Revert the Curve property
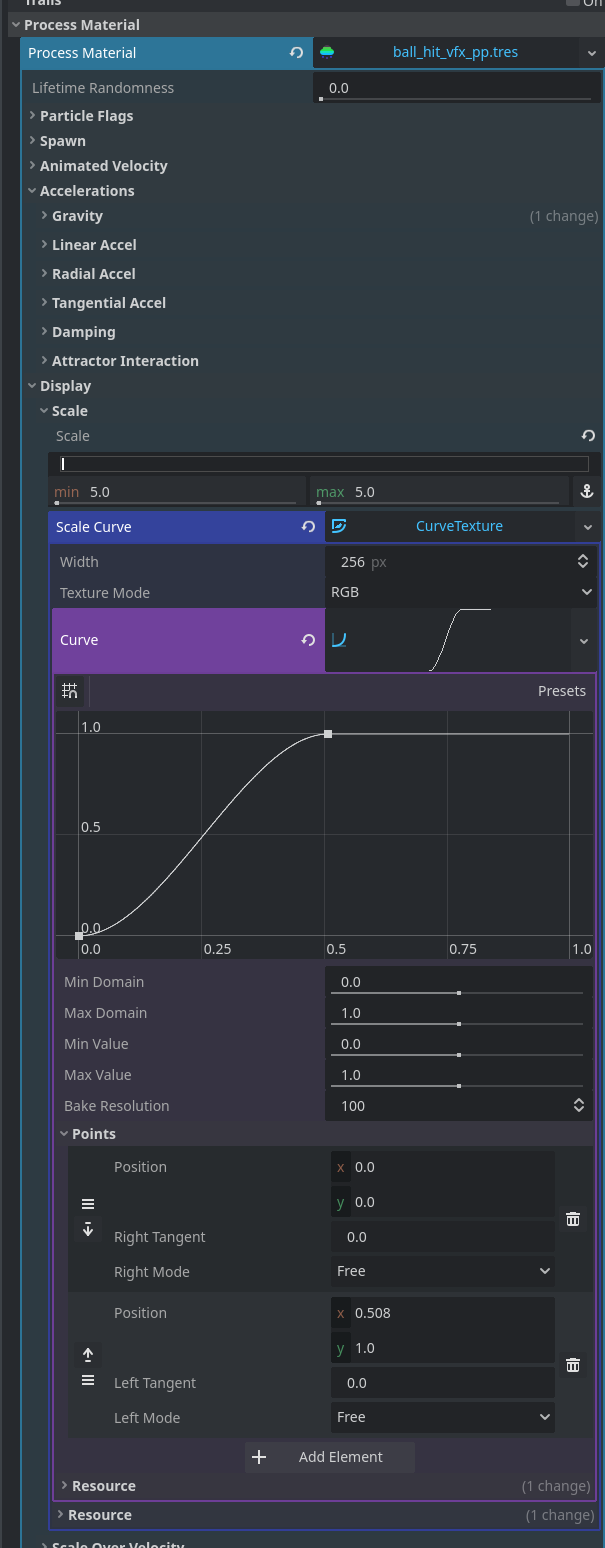 click(x=309, y=640)
